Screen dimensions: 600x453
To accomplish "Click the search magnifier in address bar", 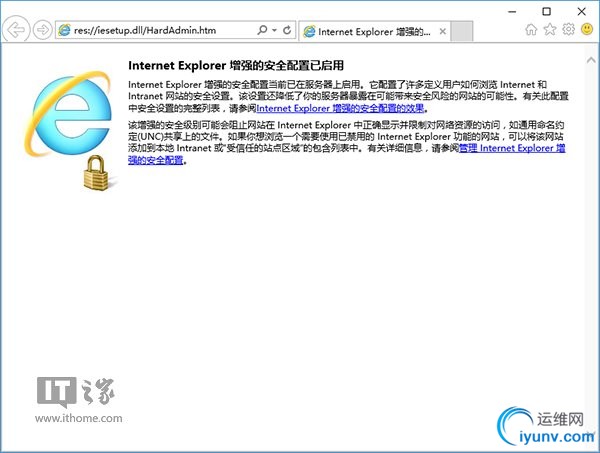I will pyautogui.click(x=262, y=29).
